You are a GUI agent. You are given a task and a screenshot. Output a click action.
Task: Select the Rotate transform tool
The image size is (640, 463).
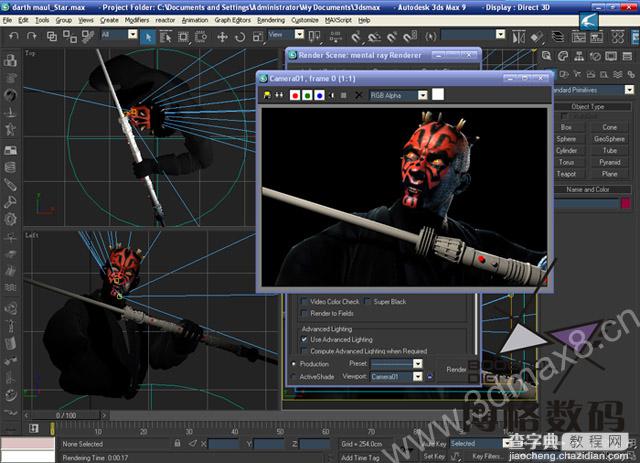[240, 37]
